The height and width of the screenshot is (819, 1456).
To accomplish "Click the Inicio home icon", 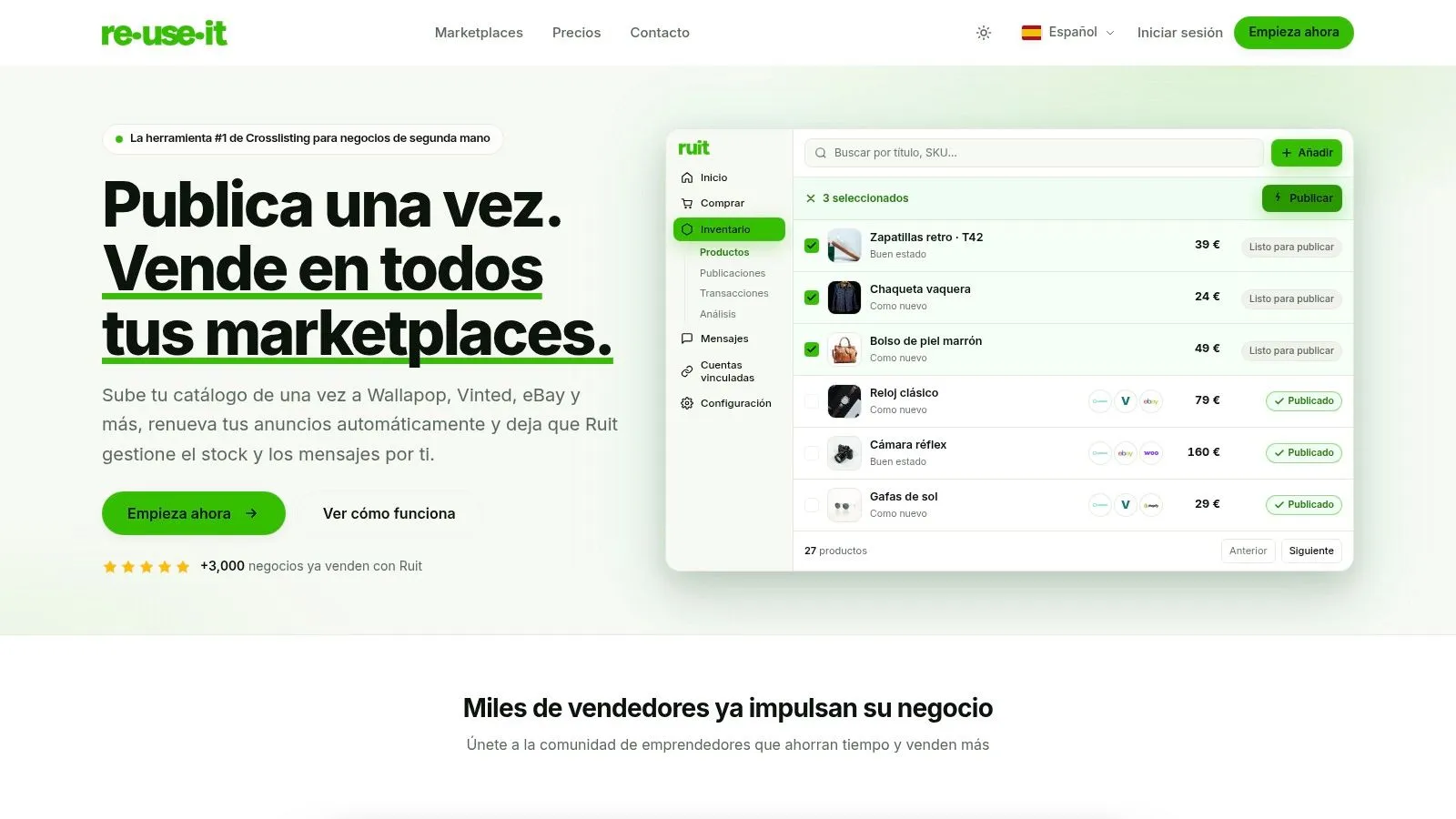I will click(x=687, y=177).
